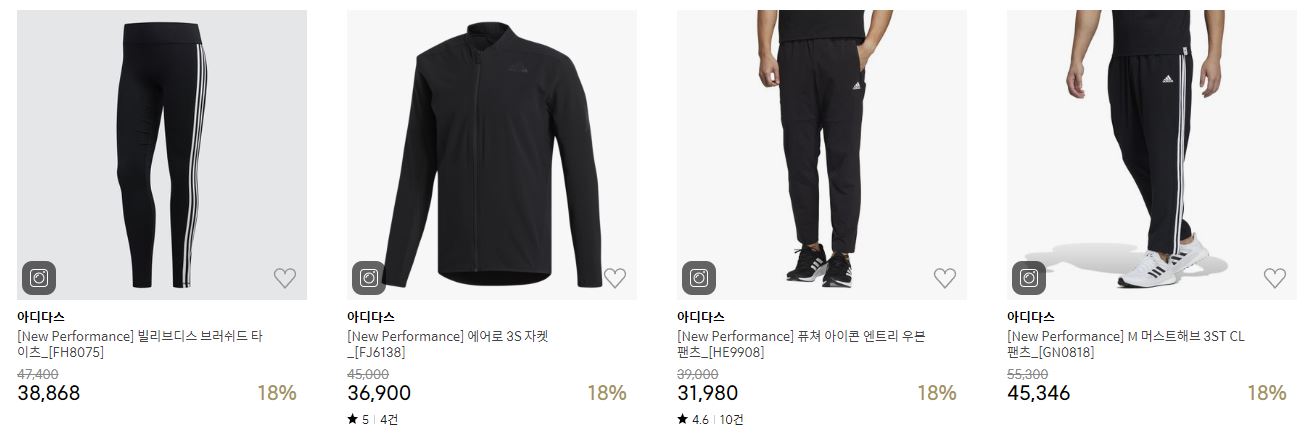Open Instagram icon on Aero 3S jacket image
Viewport: 1308px width, 447px height.
click(x=369, y=278)
